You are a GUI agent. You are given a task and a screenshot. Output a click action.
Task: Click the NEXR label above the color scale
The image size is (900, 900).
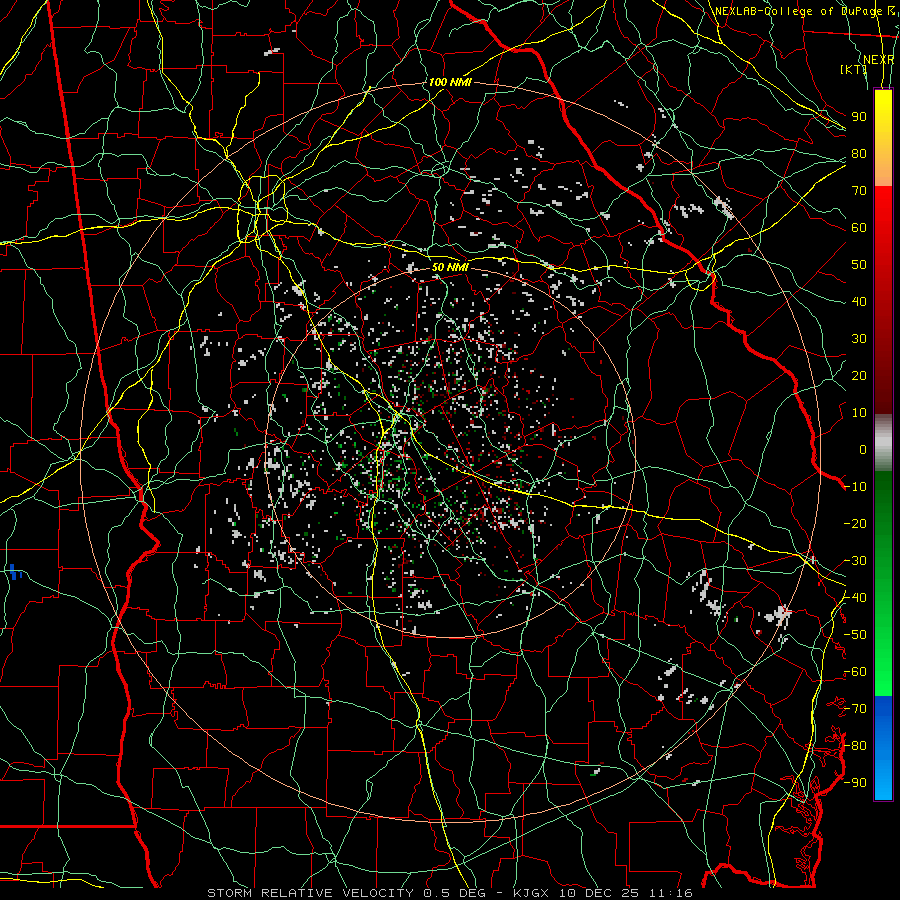tap(878, 59)
